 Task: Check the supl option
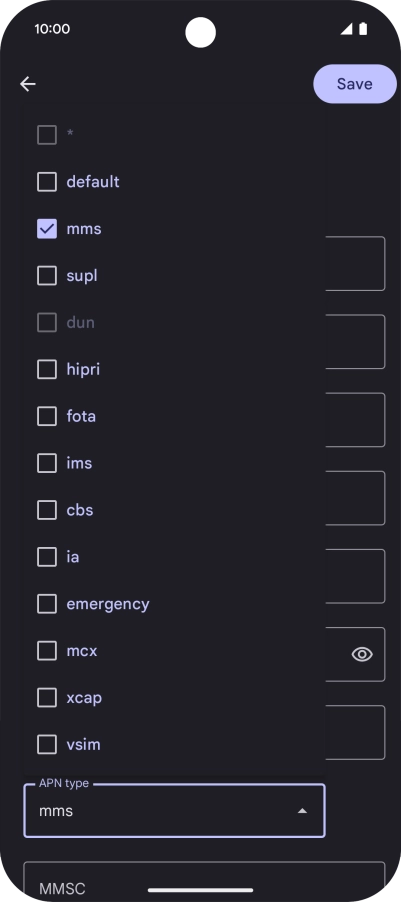coord(47,276)
